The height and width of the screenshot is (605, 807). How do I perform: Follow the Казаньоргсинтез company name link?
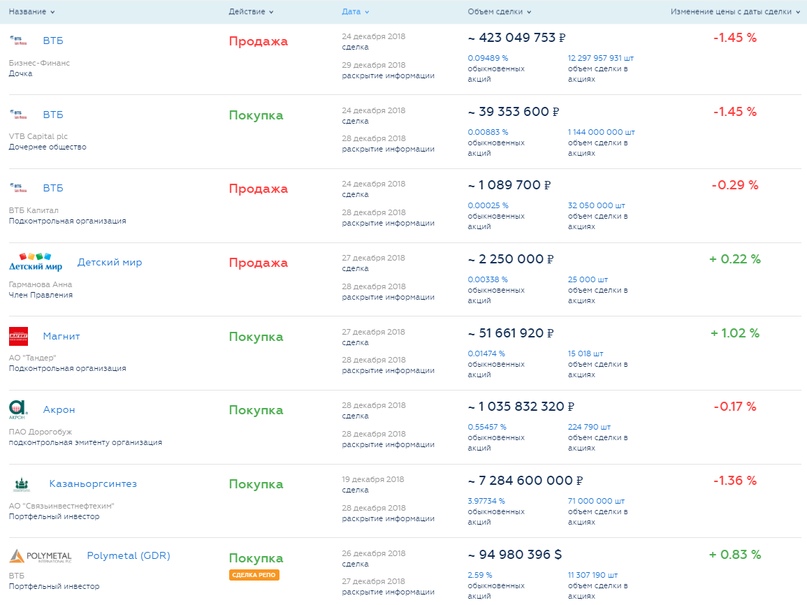point(93,484)
